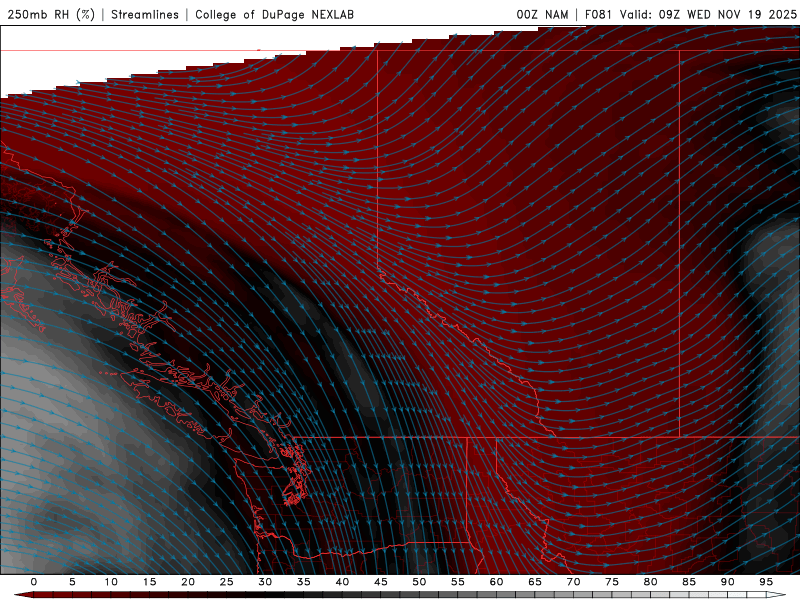Click the "Valid: 09Z WED NOV 19 2025" text
This screenshot has height=600, width=800.
708,14
